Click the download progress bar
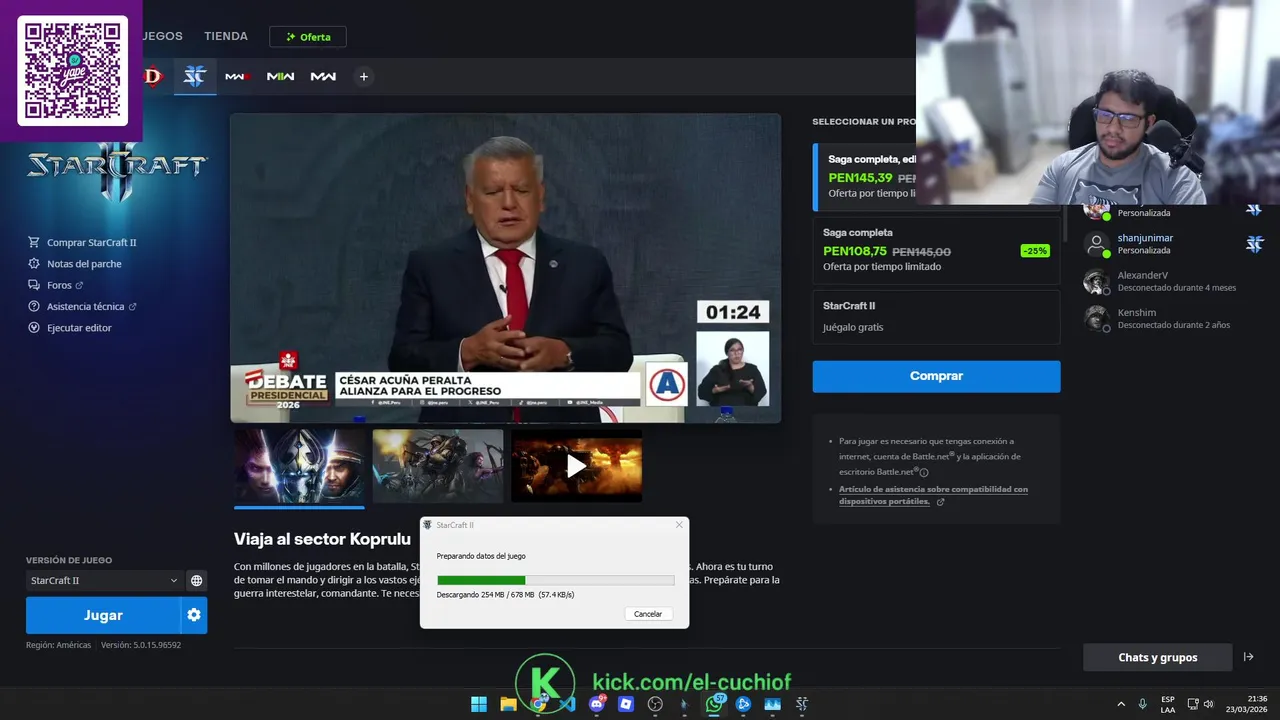Image resolution: width=1280 pixels, height=720 pixels. click(555, 580)
